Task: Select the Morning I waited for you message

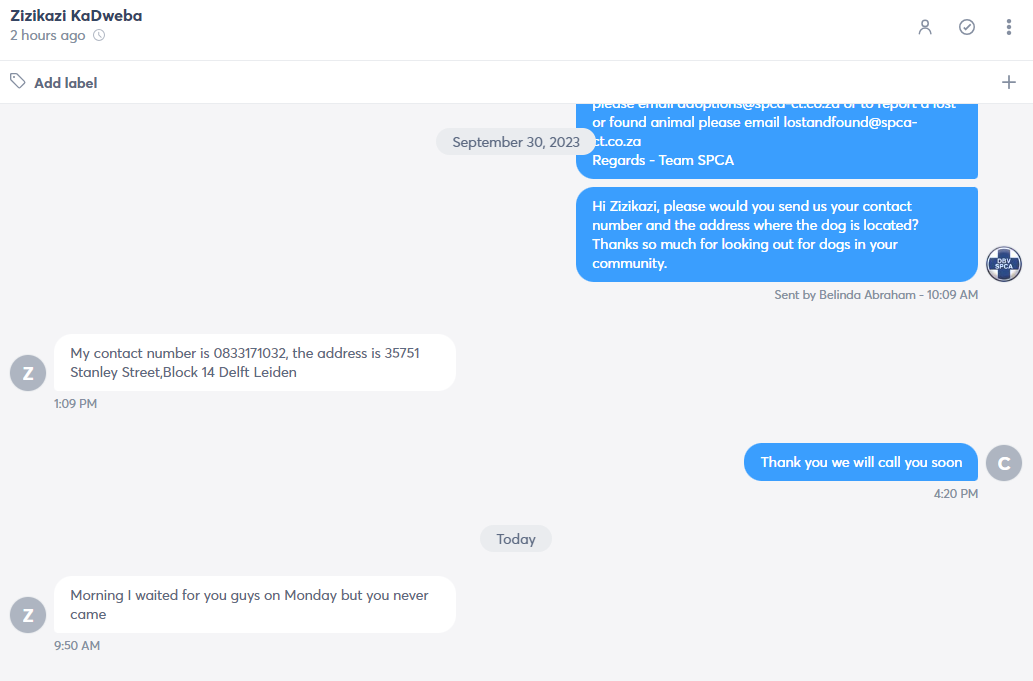Action: (255, 605)
